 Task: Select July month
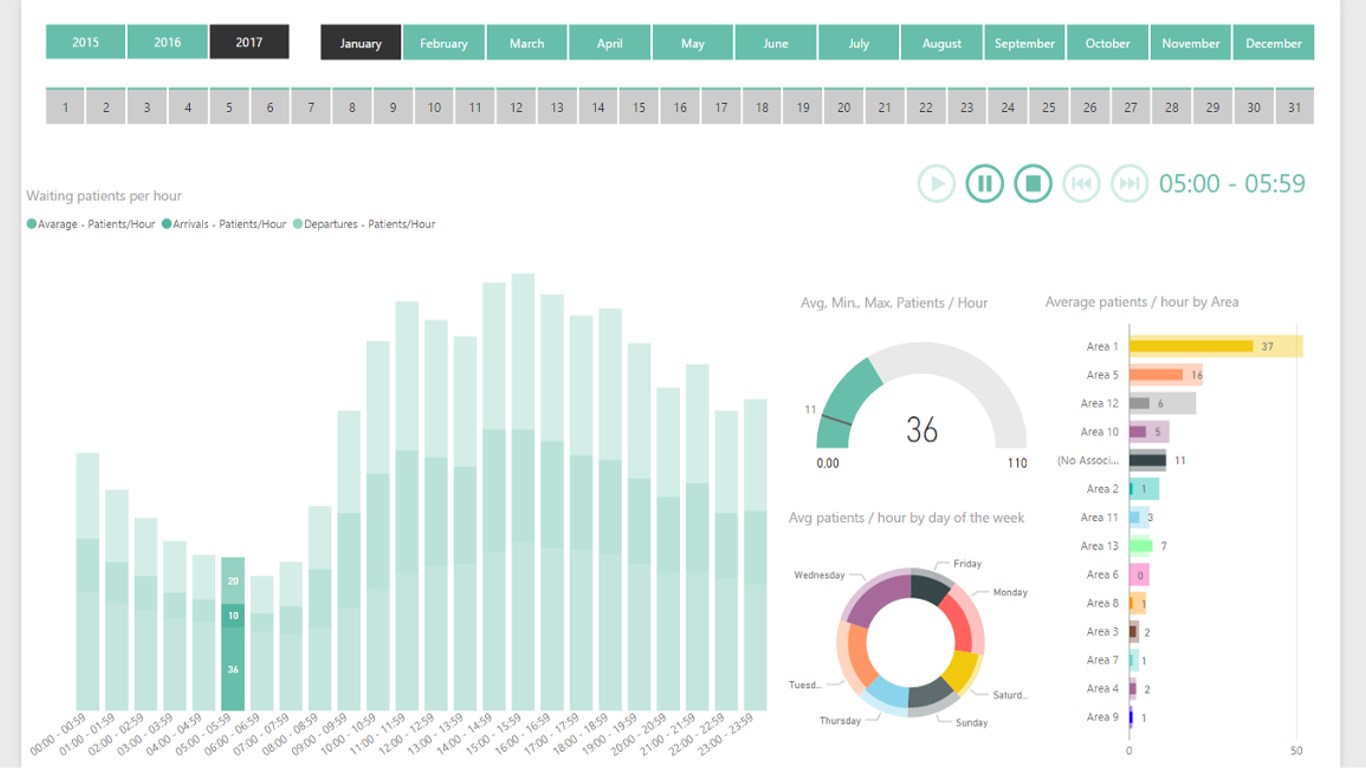[x=859, y=43]
